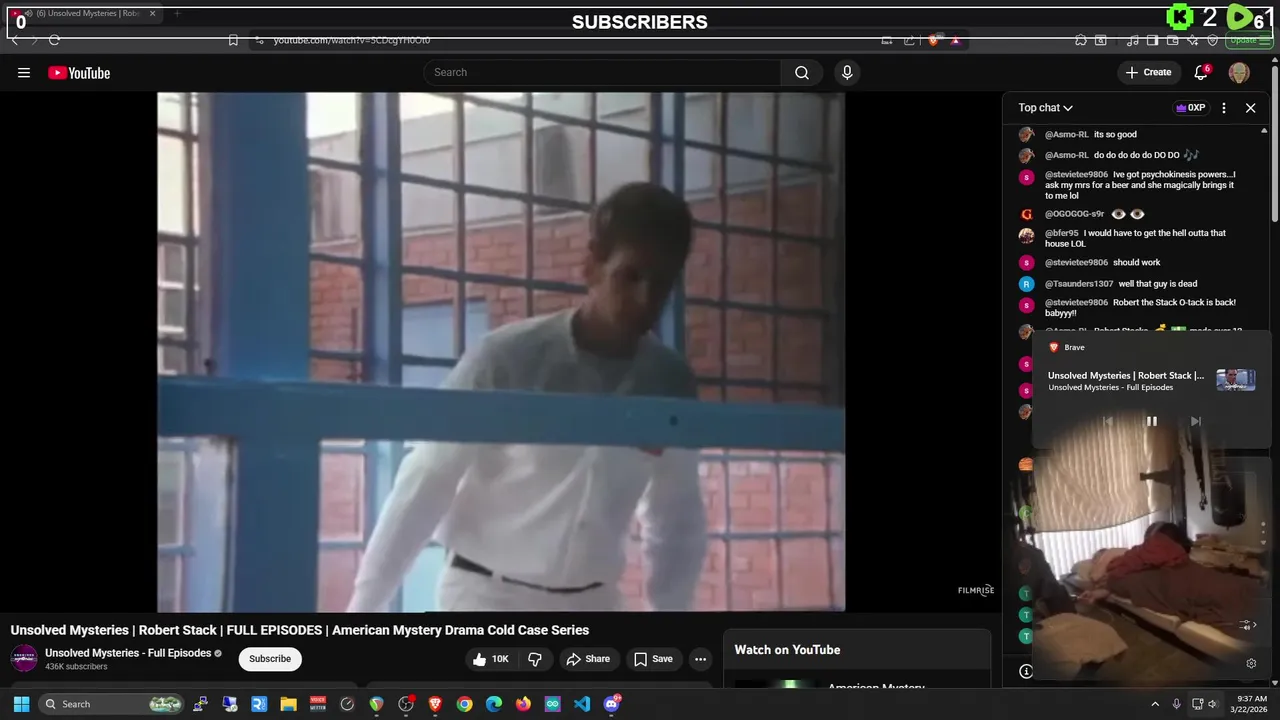The height and width of the screenshot is (720, 1280).
Task: Open YouTube notifications bell
Action: pos(1201,72)
